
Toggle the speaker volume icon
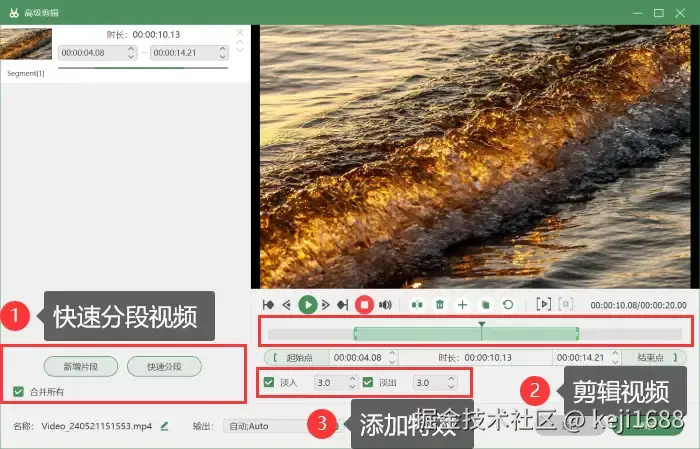point(385,305)
